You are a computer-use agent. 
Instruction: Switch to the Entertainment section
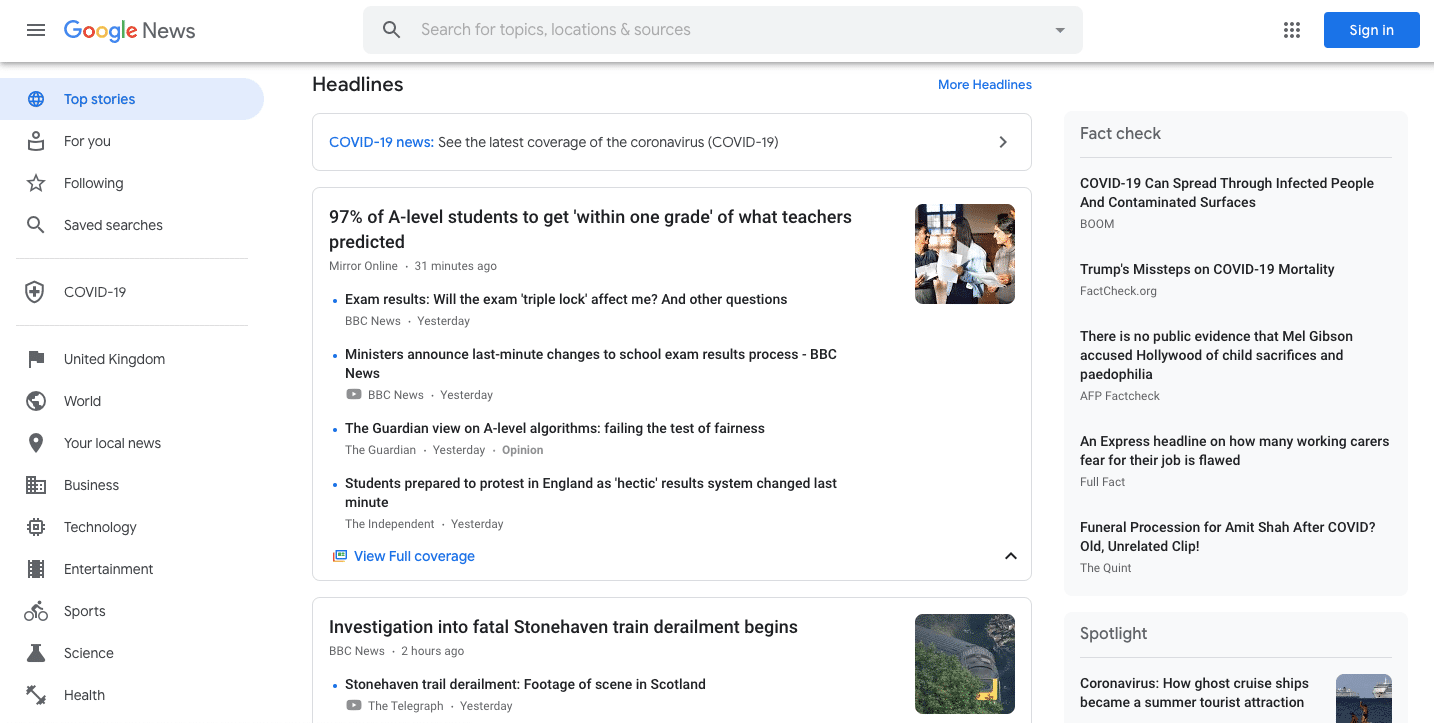pos(110,569)
